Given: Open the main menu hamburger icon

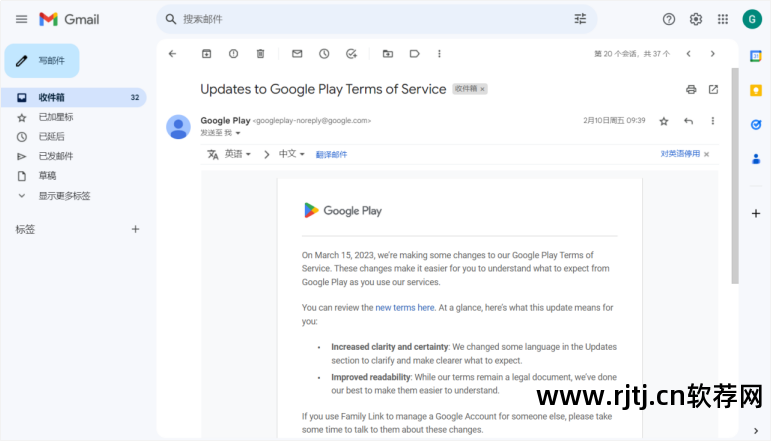Looking at the screenshot, I should 21,19.
